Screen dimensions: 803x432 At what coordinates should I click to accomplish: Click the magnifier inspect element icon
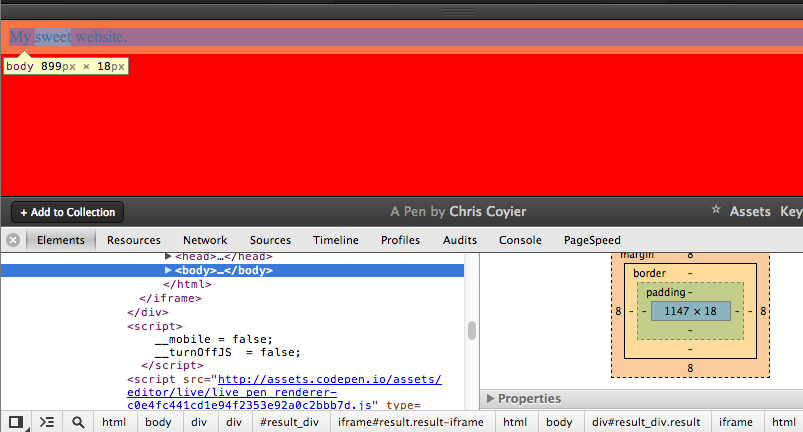[78, 422]
